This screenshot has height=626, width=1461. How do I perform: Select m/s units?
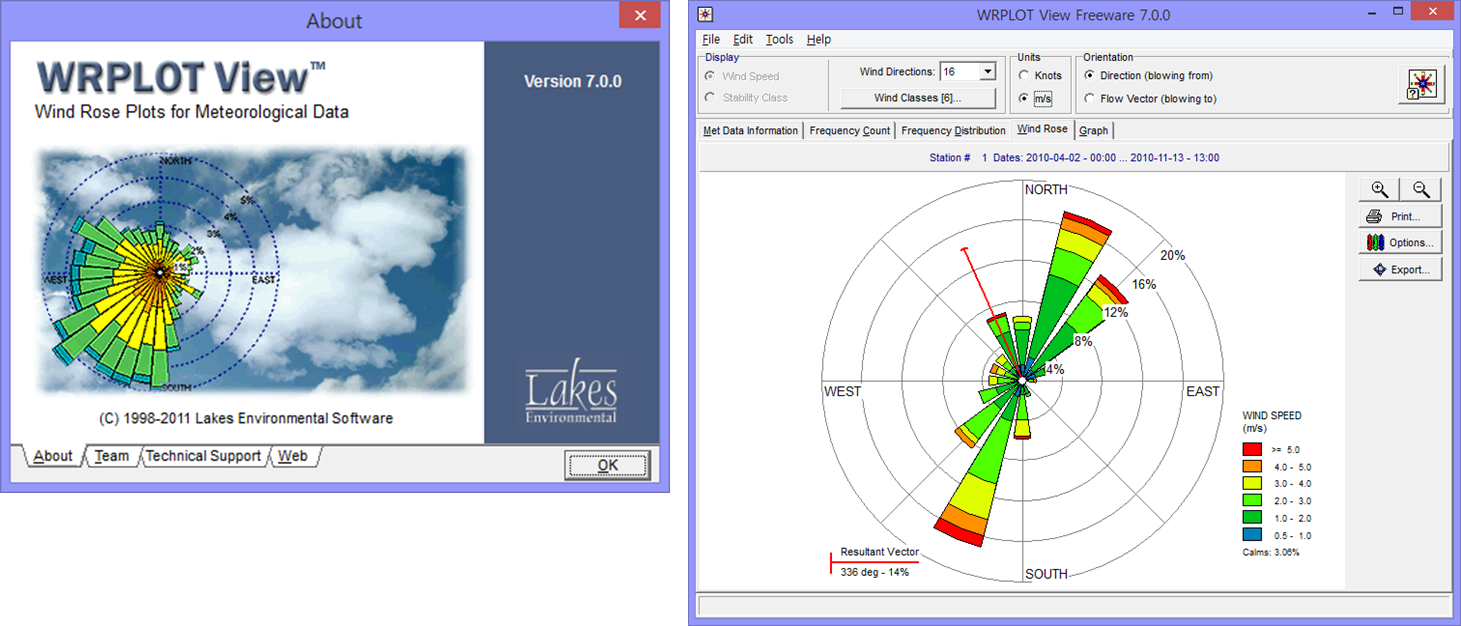click(x=1036, y=99)
